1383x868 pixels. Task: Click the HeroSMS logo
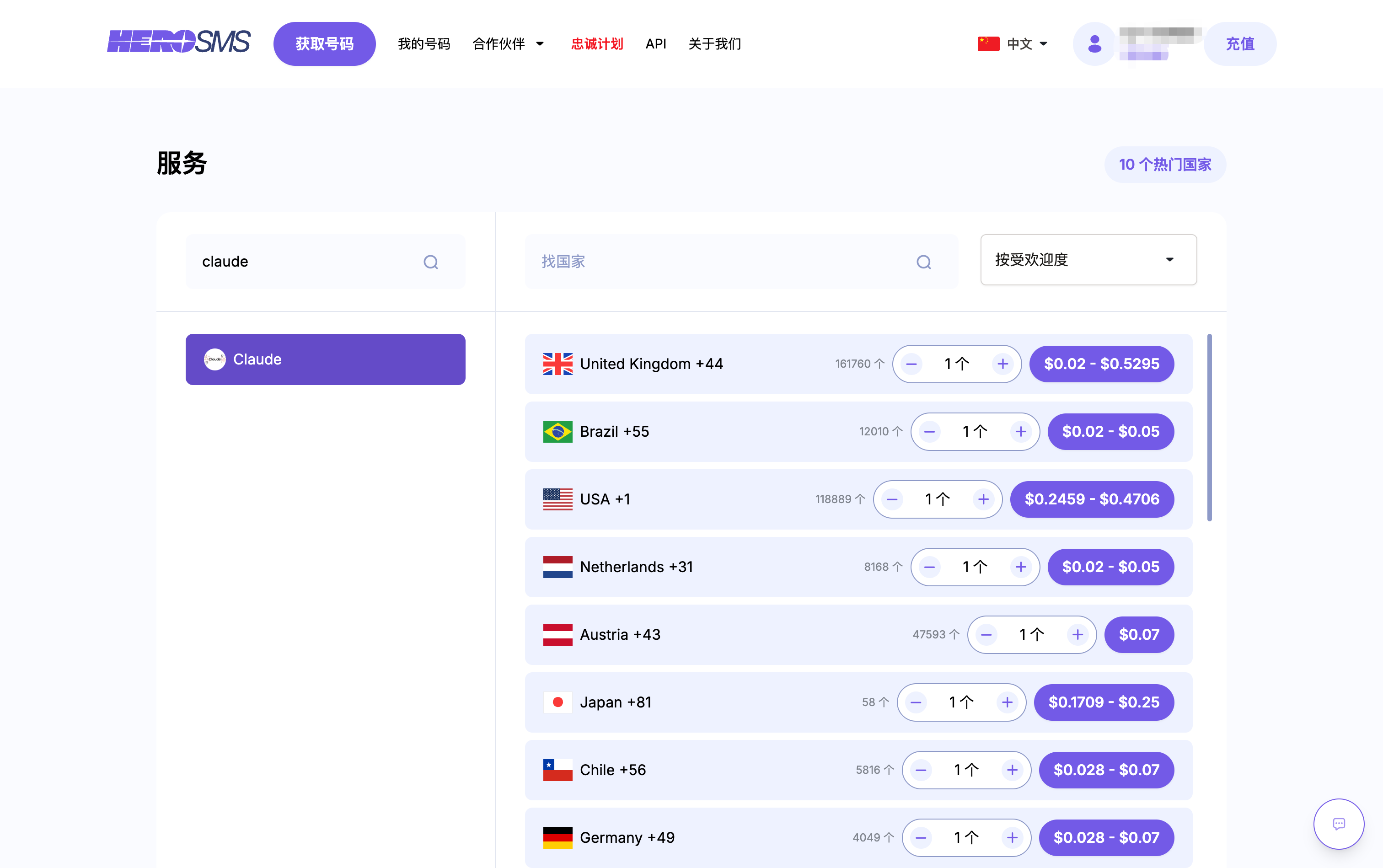pos(178,42)
